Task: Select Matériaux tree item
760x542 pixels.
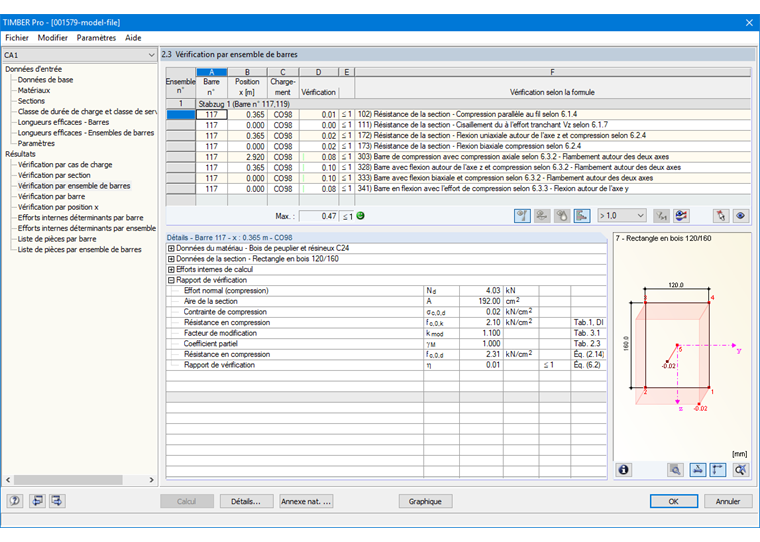Action: (x=34, y=90)
